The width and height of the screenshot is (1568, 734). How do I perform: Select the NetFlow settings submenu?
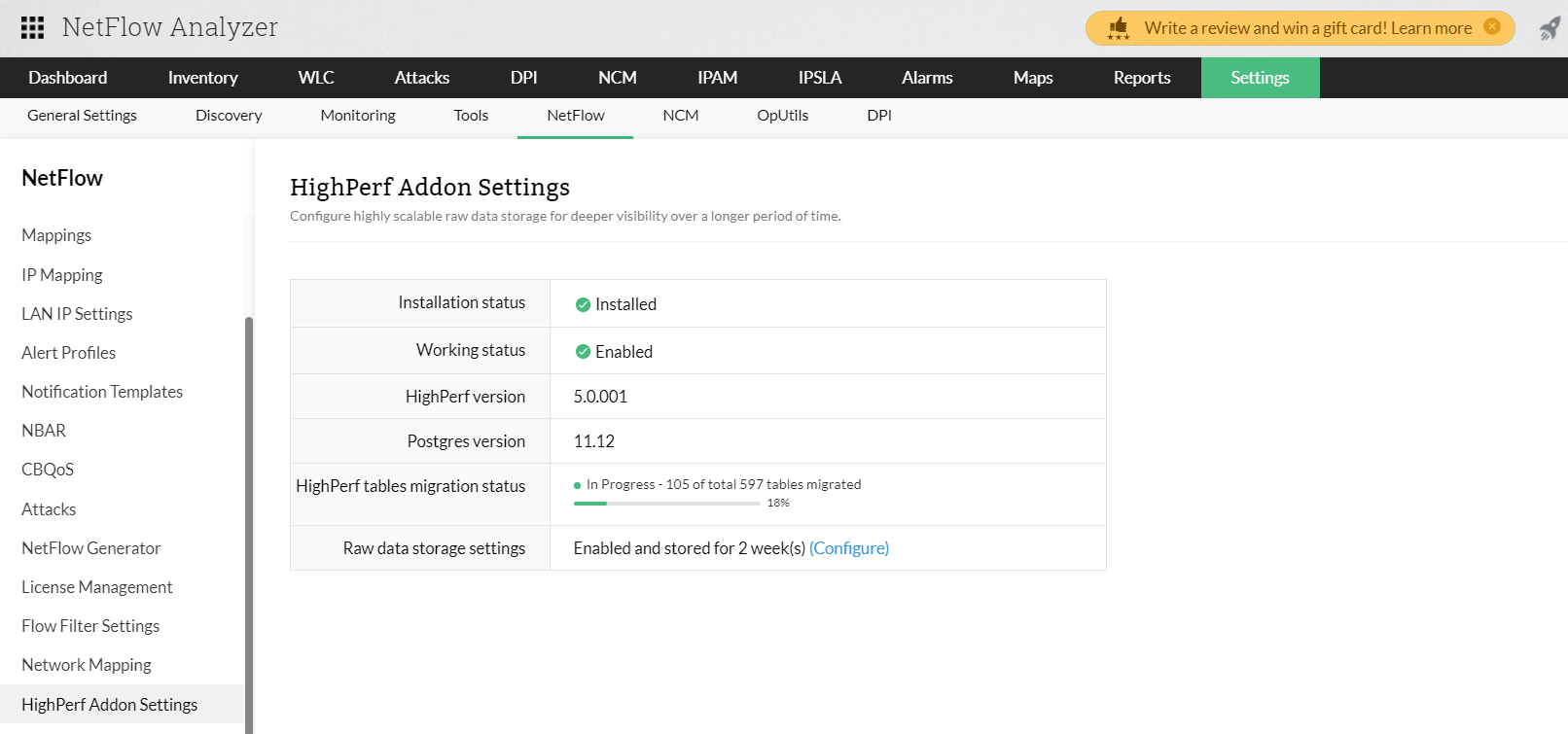(576, 116)
